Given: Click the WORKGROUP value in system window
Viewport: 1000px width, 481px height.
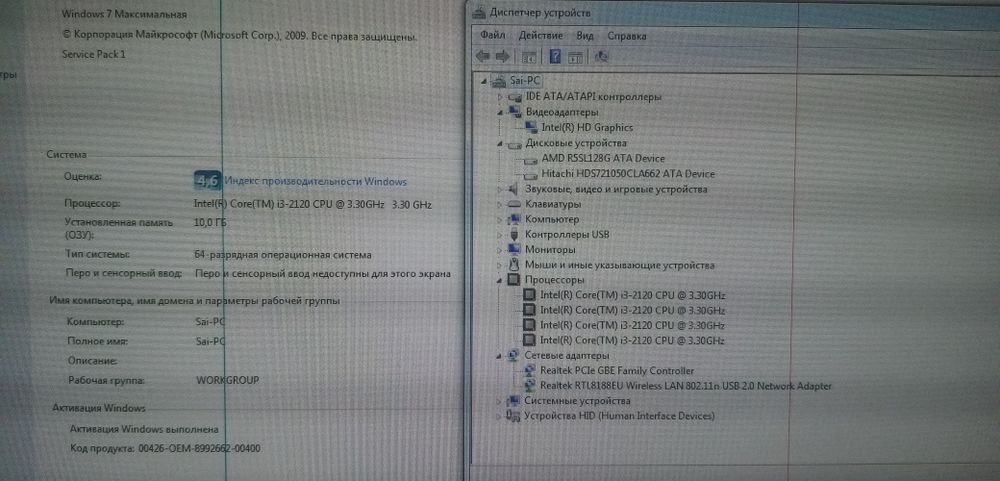Looking at the screenshot, I should 227,380.
